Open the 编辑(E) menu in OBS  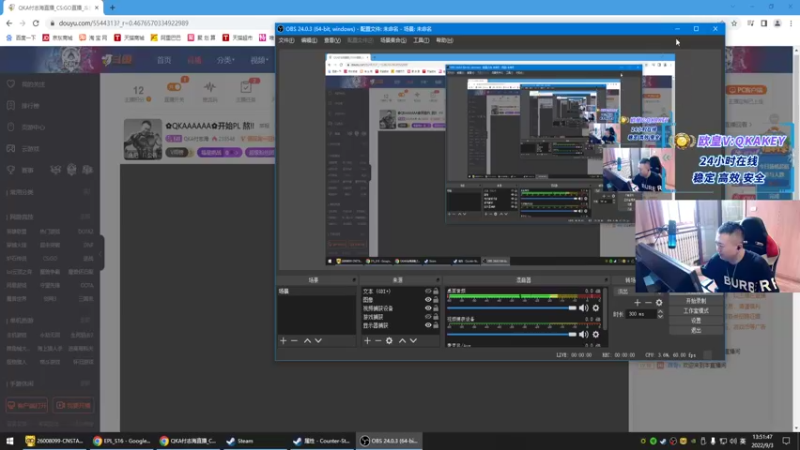pos(309,40)
